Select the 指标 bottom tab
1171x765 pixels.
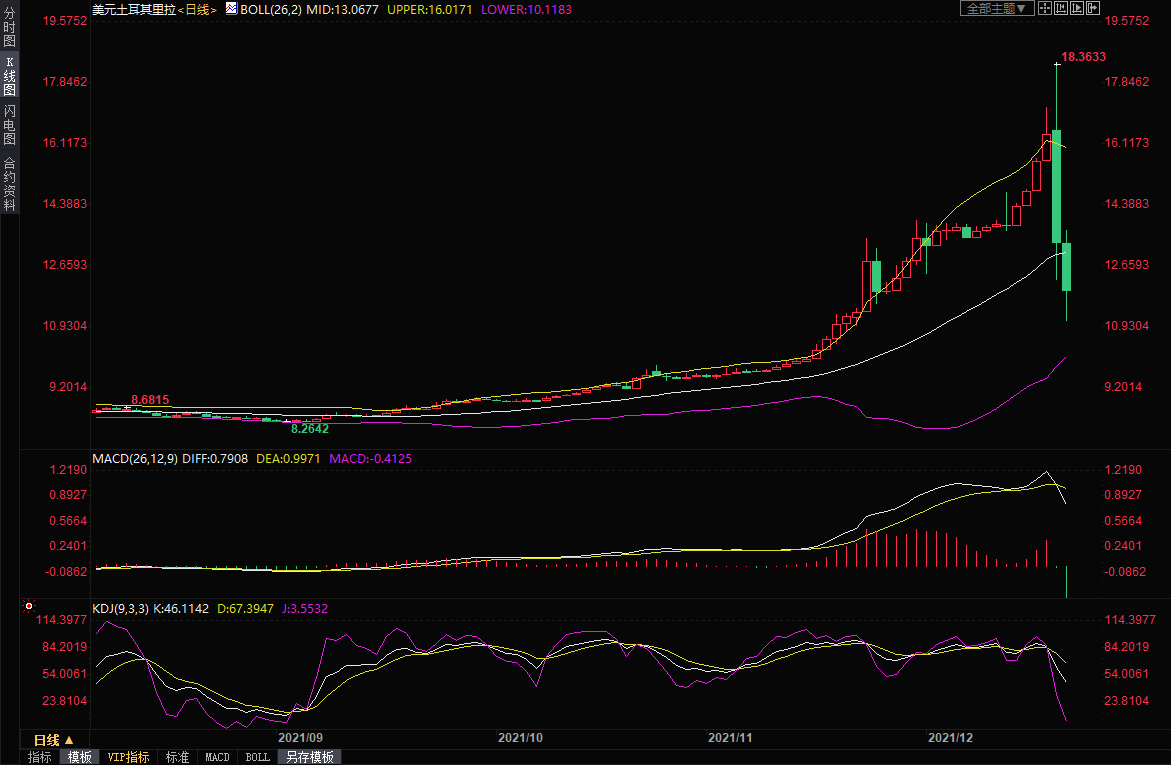tap(39, 757)
